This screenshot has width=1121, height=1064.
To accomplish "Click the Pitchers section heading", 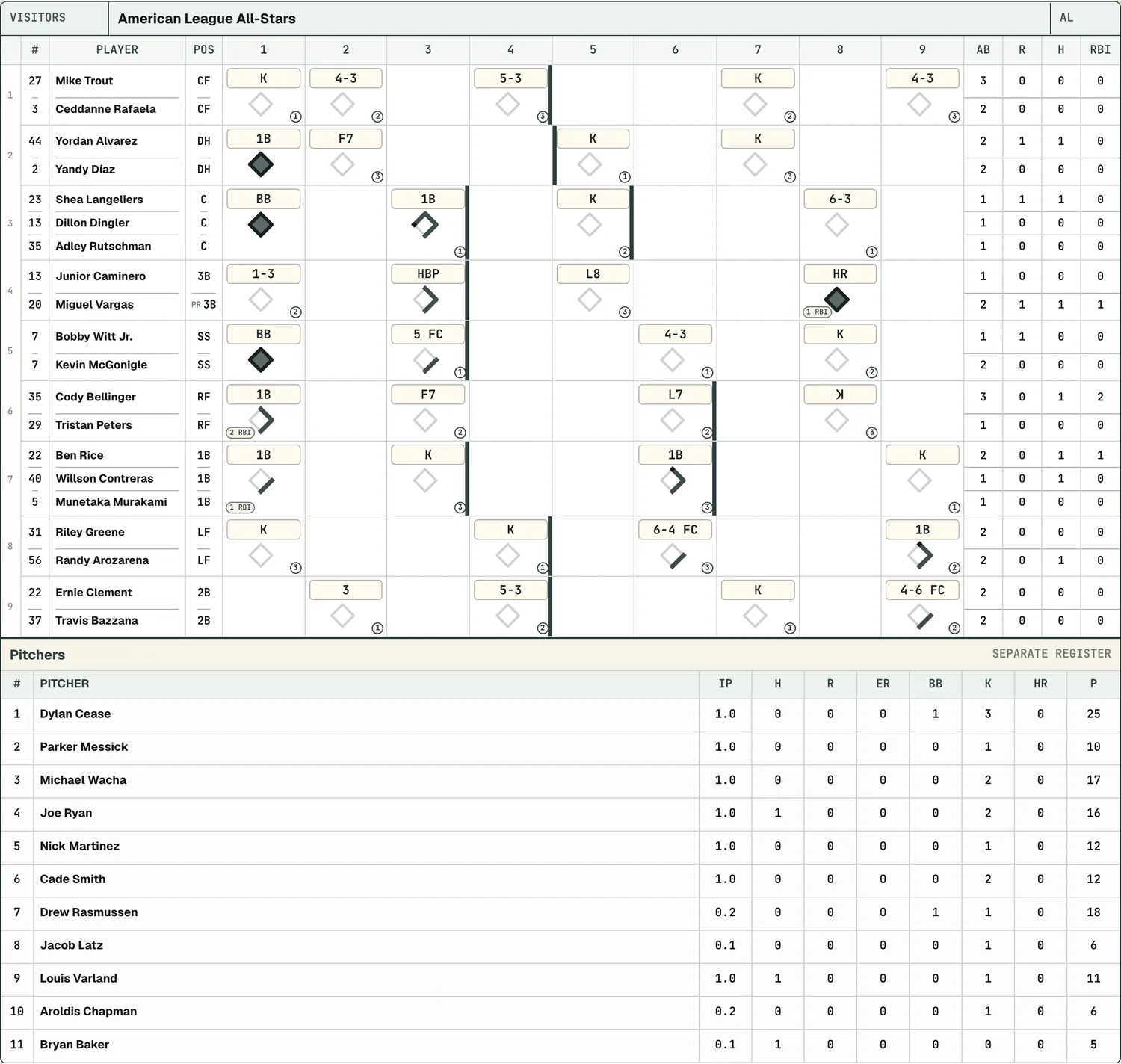I will pyautogui.click(x=37, y=655).
